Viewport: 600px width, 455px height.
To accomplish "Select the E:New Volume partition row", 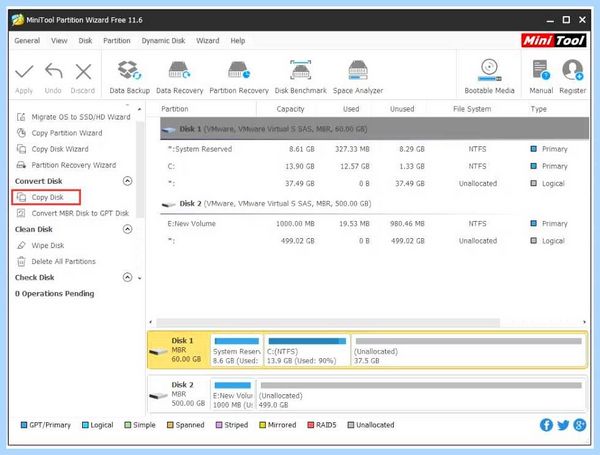I will tap(374, 223).
